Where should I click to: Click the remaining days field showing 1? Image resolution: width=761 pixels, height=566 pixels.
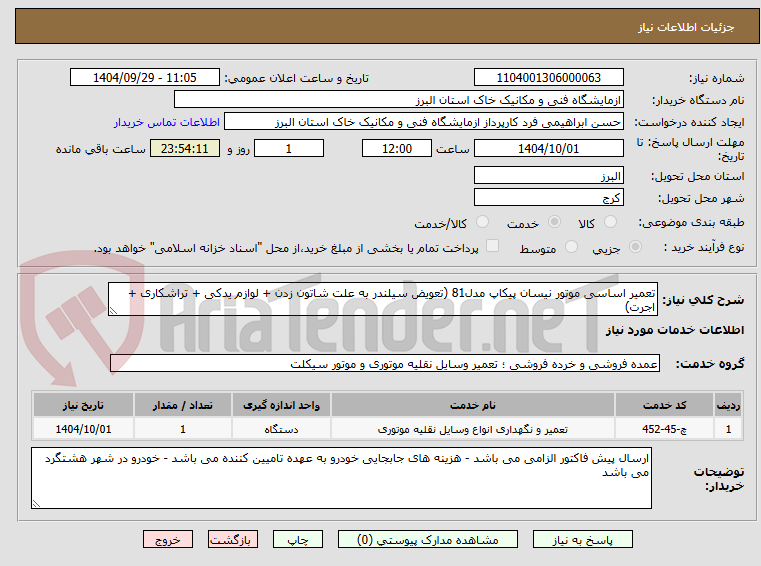[x=289, y=149]
